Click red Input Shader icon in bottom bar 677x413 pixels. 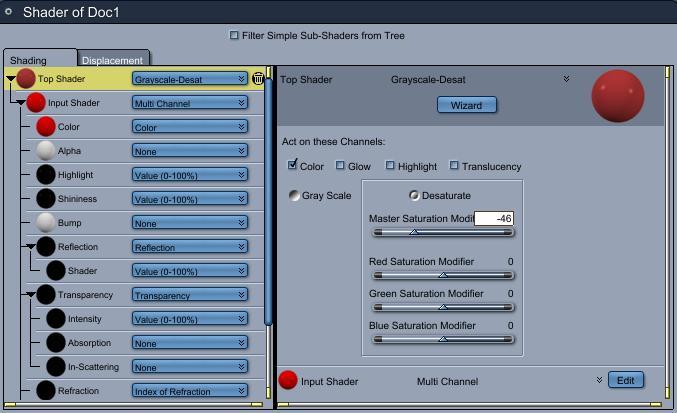click(288, 380)
